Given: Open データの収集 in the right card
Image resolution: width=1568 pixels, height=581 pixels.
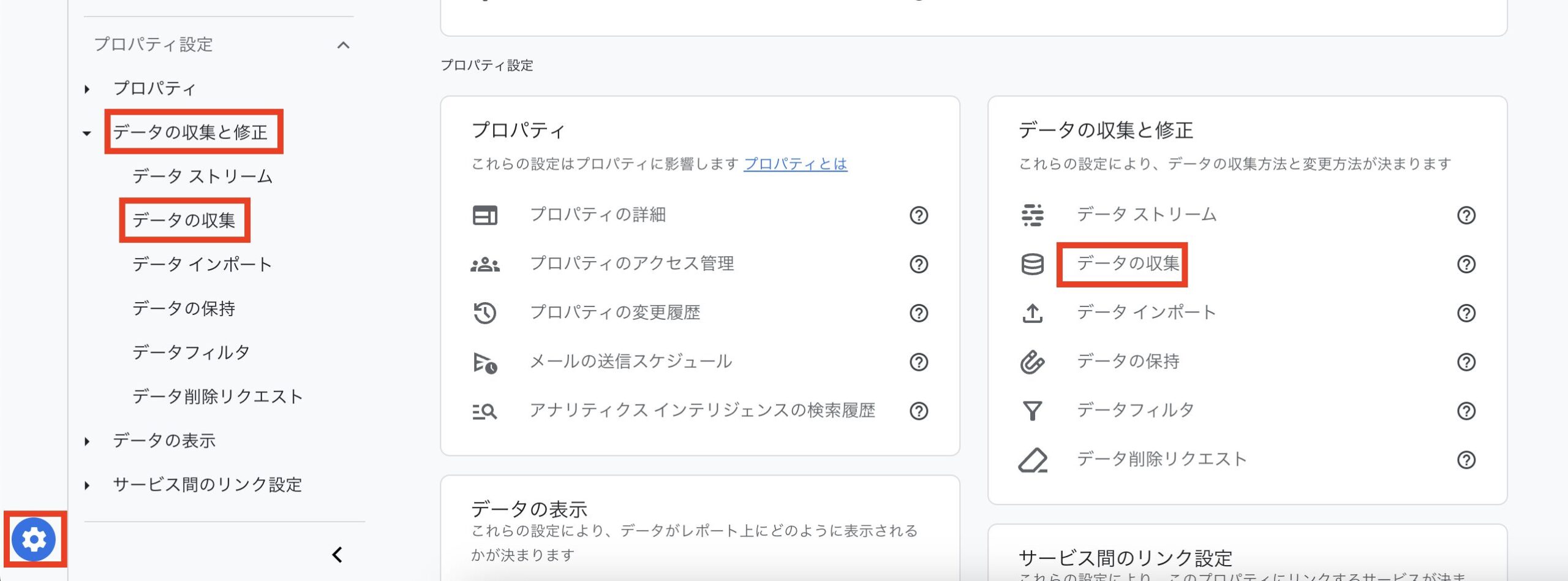Looking at the screenshot, I should (x=1128, y=264).
